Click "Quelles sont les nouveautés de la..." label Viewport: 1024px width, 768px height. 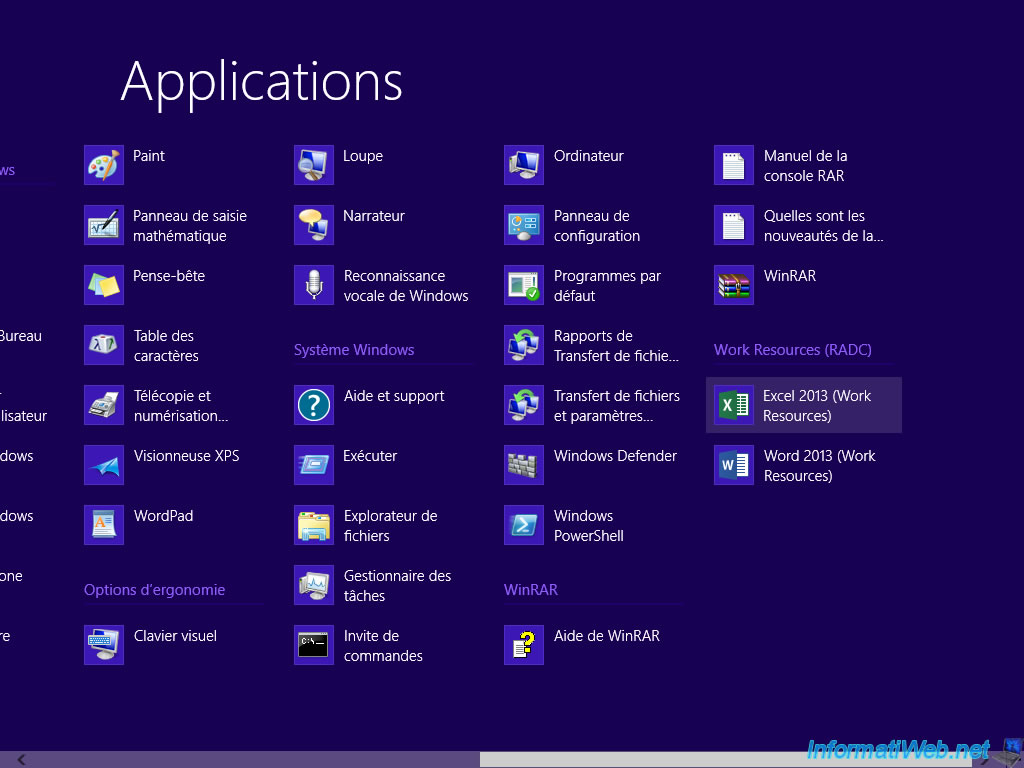tap(824, 226)
